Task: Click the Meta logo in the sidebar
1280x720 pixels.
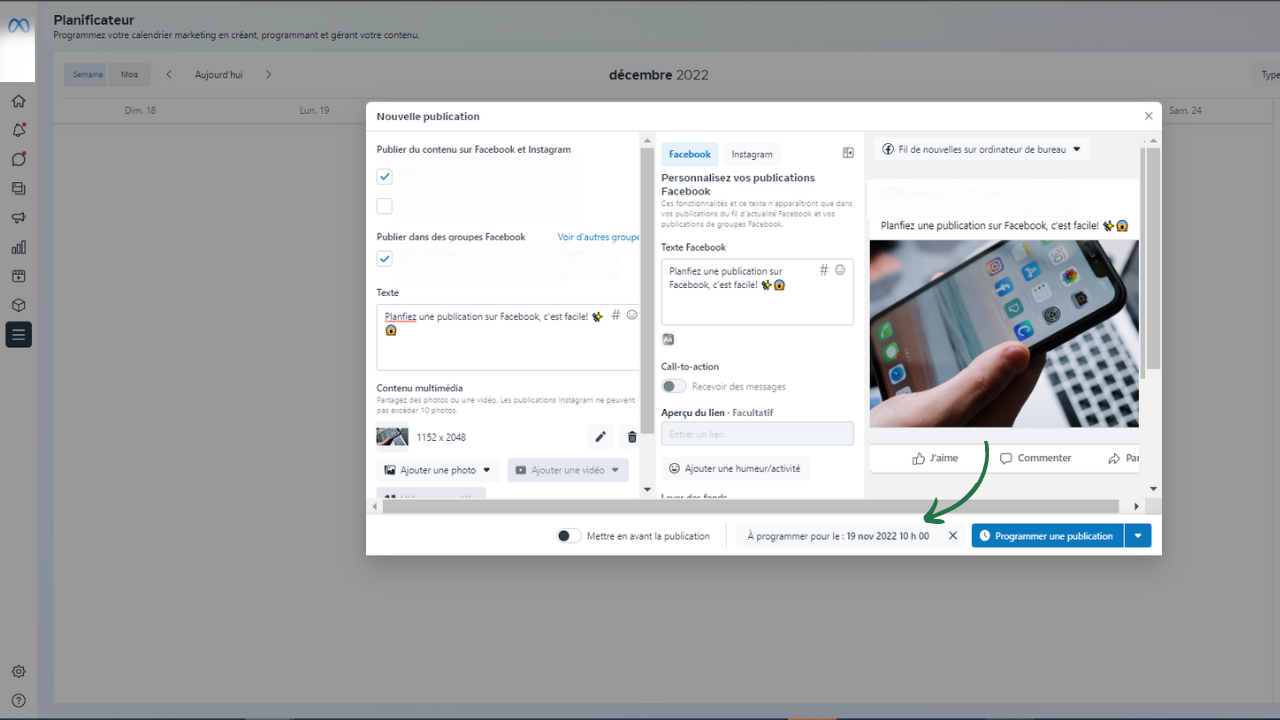Action: coord(18,25)
